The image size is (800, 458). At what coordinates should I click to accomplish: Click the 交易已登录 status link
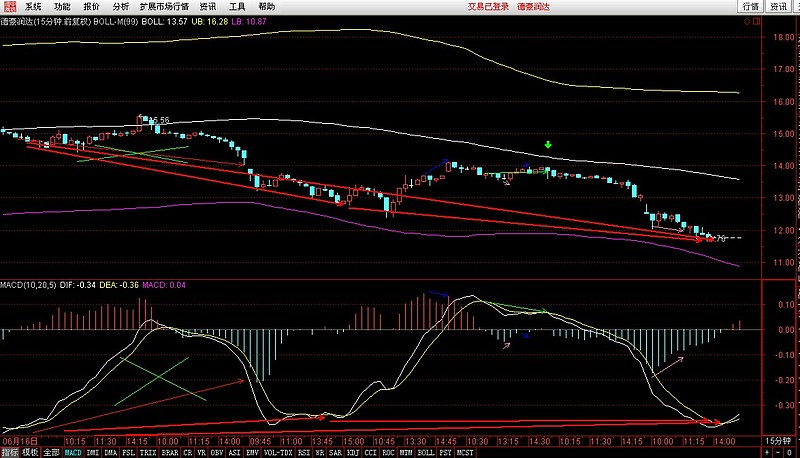(x=488, y=7)
